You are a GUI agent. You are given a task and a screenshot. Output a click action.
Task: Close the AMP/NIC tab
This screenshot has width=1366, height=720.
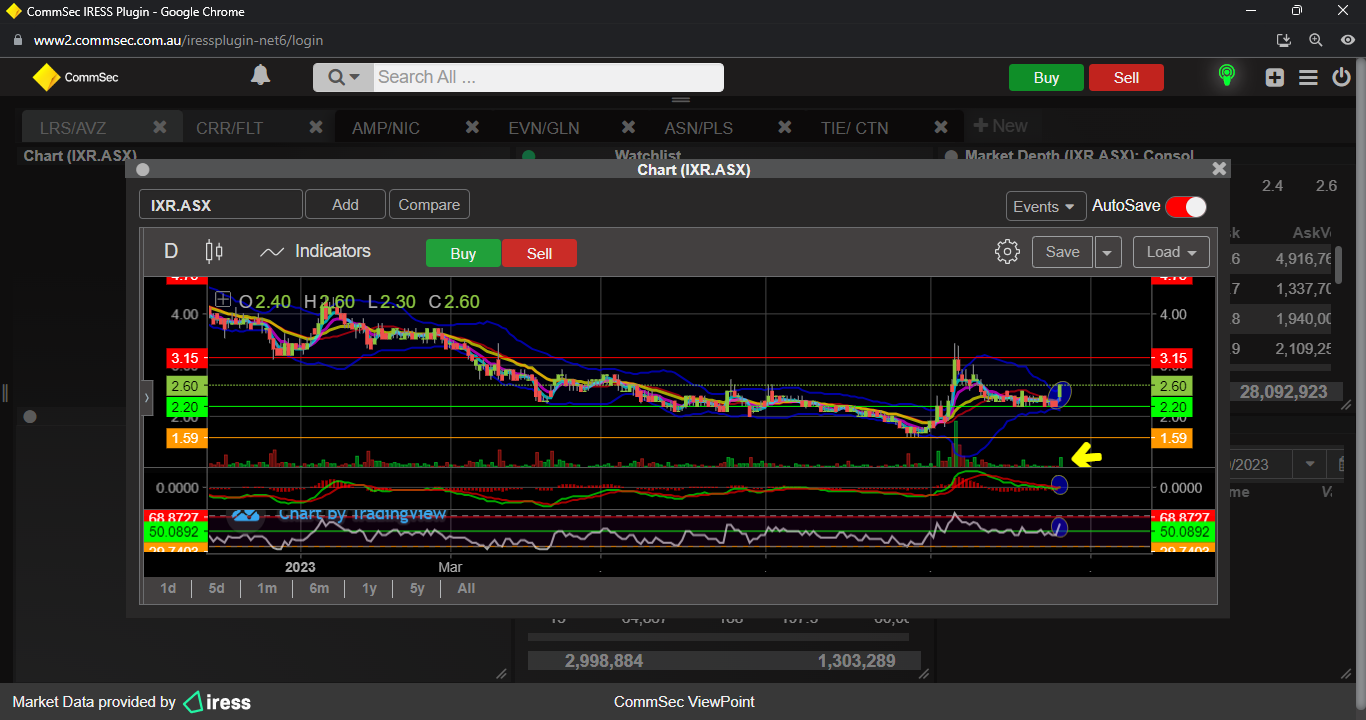coord(472,127)
